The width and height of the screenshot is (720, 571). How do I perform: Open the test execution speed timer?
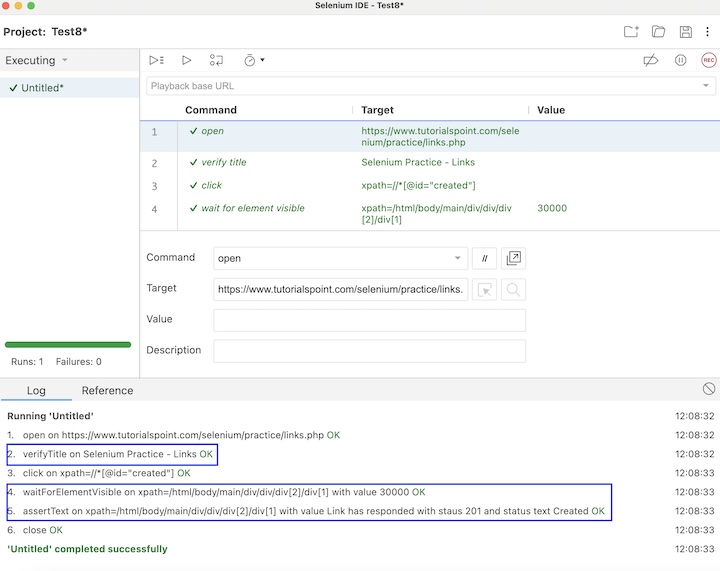pos(249,60)
